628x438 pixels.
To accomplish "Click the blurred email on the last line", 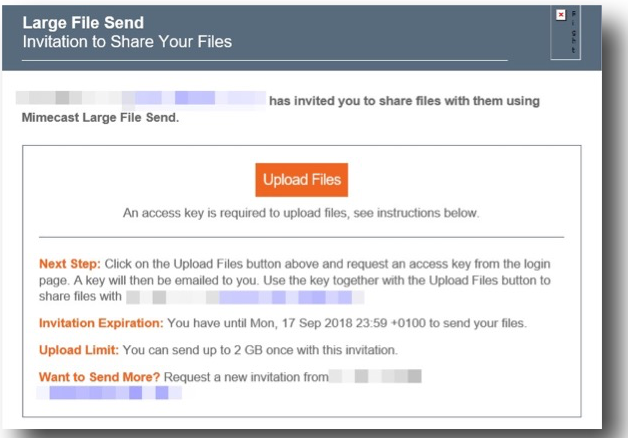I will [108, 394].
